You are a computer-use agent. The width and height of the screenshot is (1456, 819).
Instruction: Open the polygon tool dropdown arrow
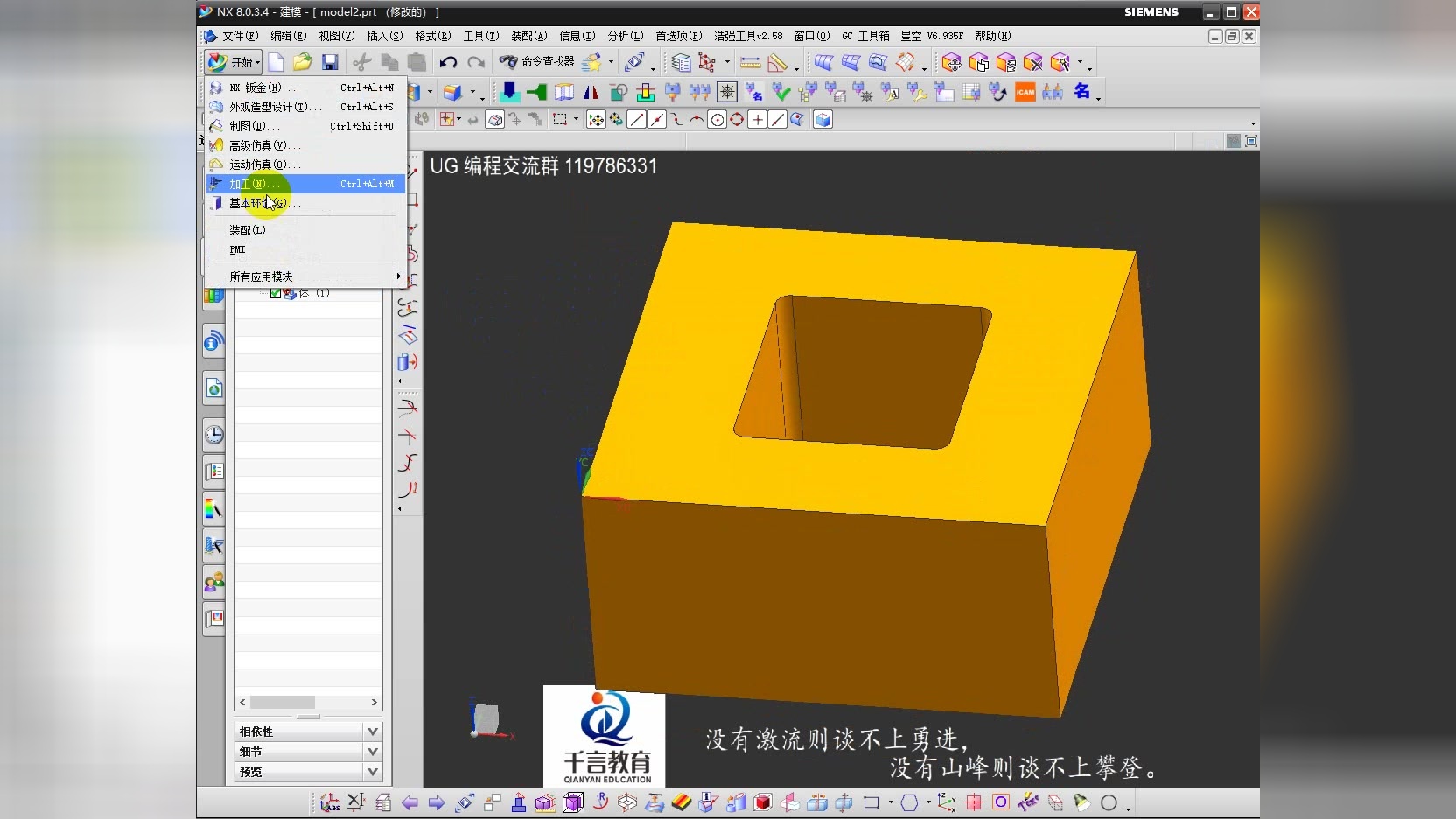tap(928, 802)
